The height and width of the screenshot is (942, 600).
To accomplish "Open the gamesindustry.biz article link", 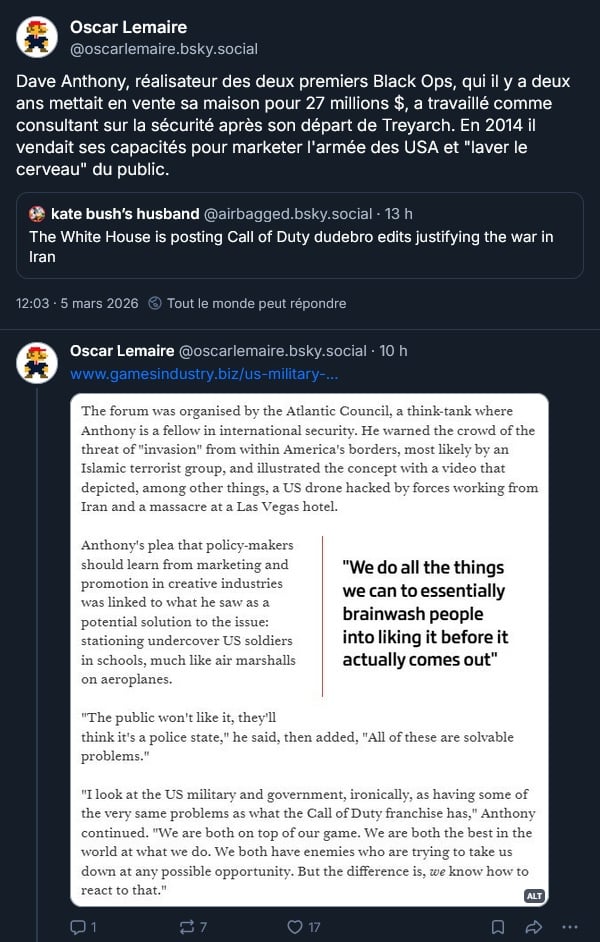I will coord(204,374).
